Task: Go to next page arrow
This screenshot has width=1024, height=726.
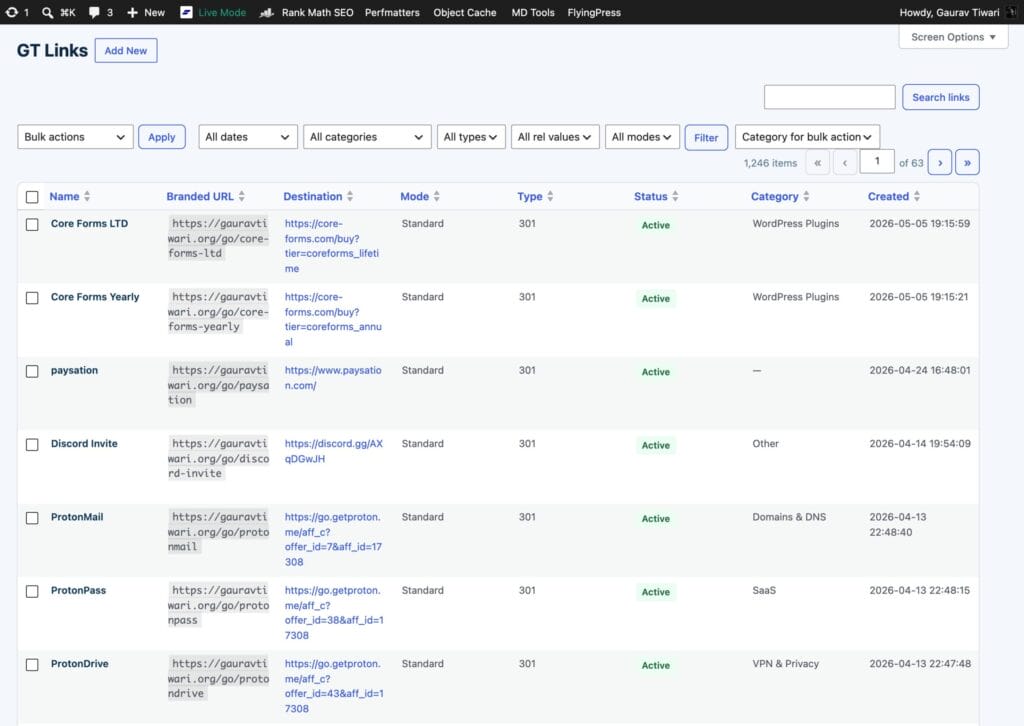Action: pos(940,163)
